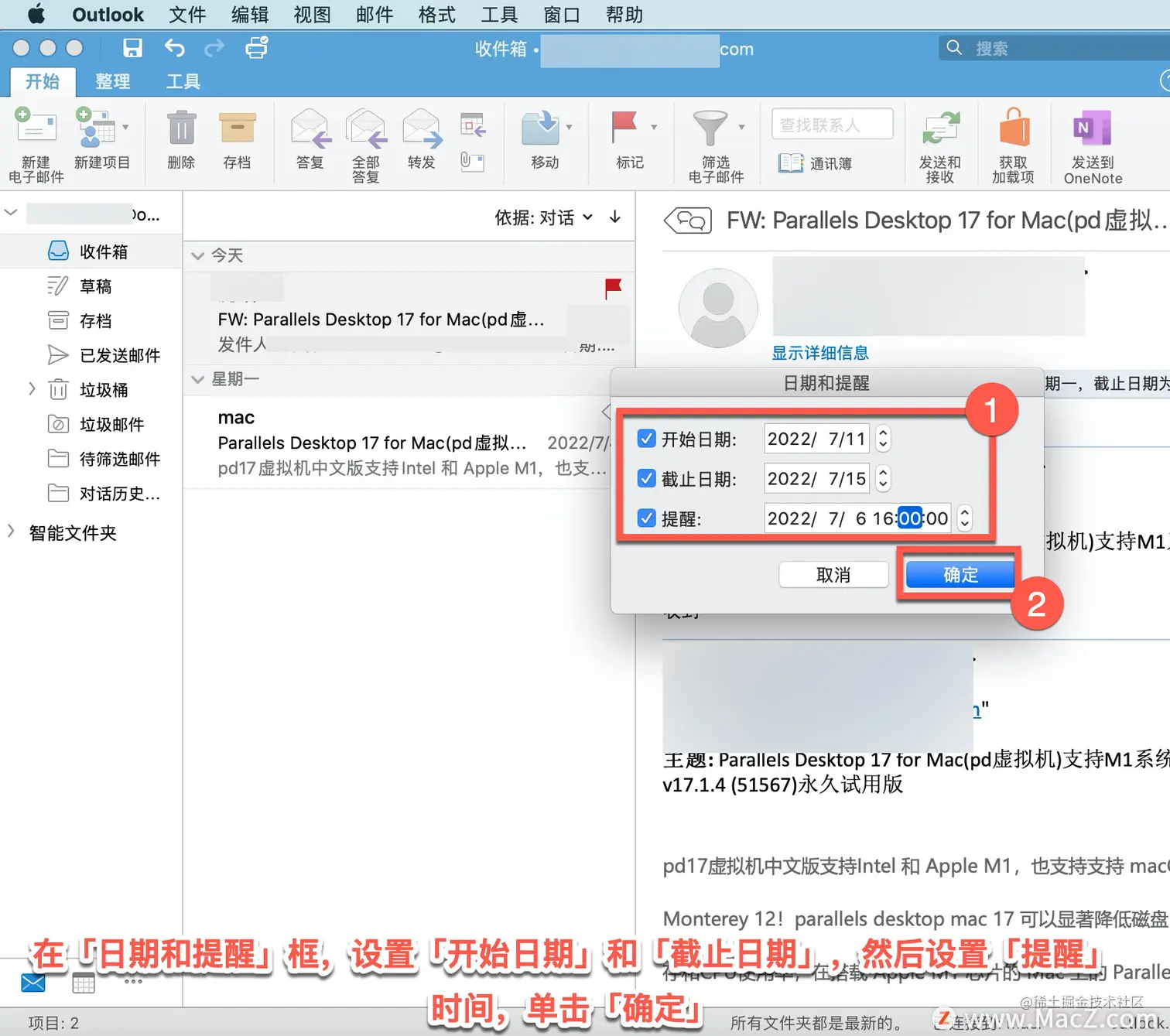Uncheck the 提醒 checkbox

pos(647,518)
